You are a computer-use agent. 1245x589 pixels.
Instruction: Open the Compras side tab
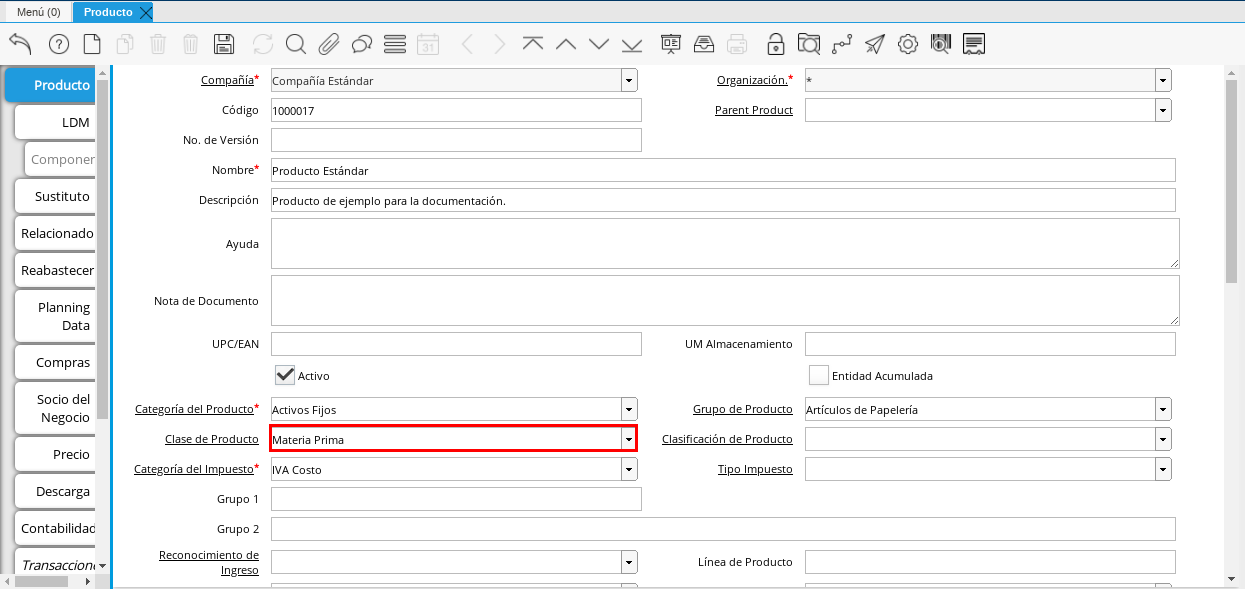coord(62,362)
